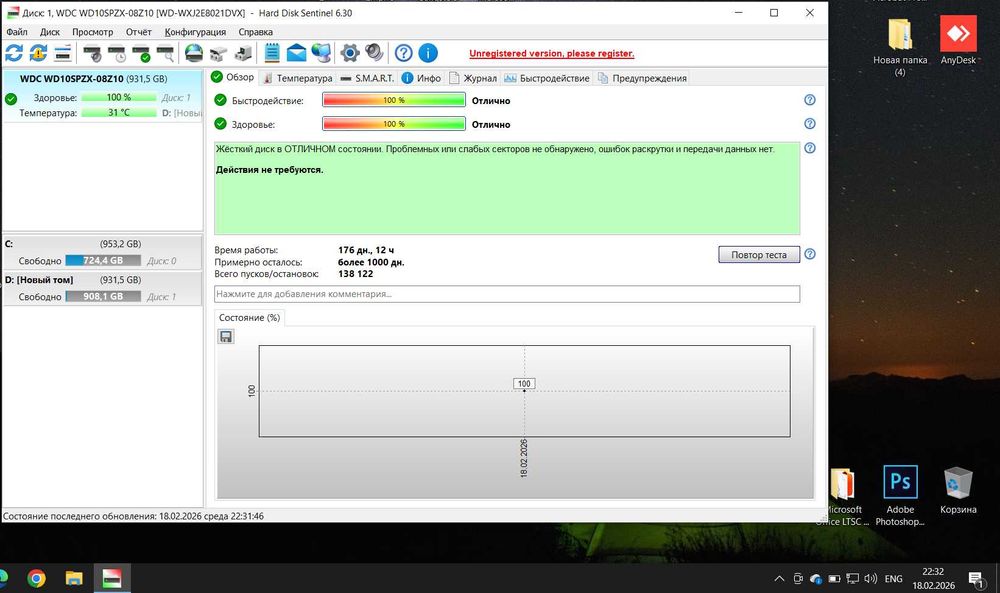Click the globe with disk toolbar icon

pos(194,53)
